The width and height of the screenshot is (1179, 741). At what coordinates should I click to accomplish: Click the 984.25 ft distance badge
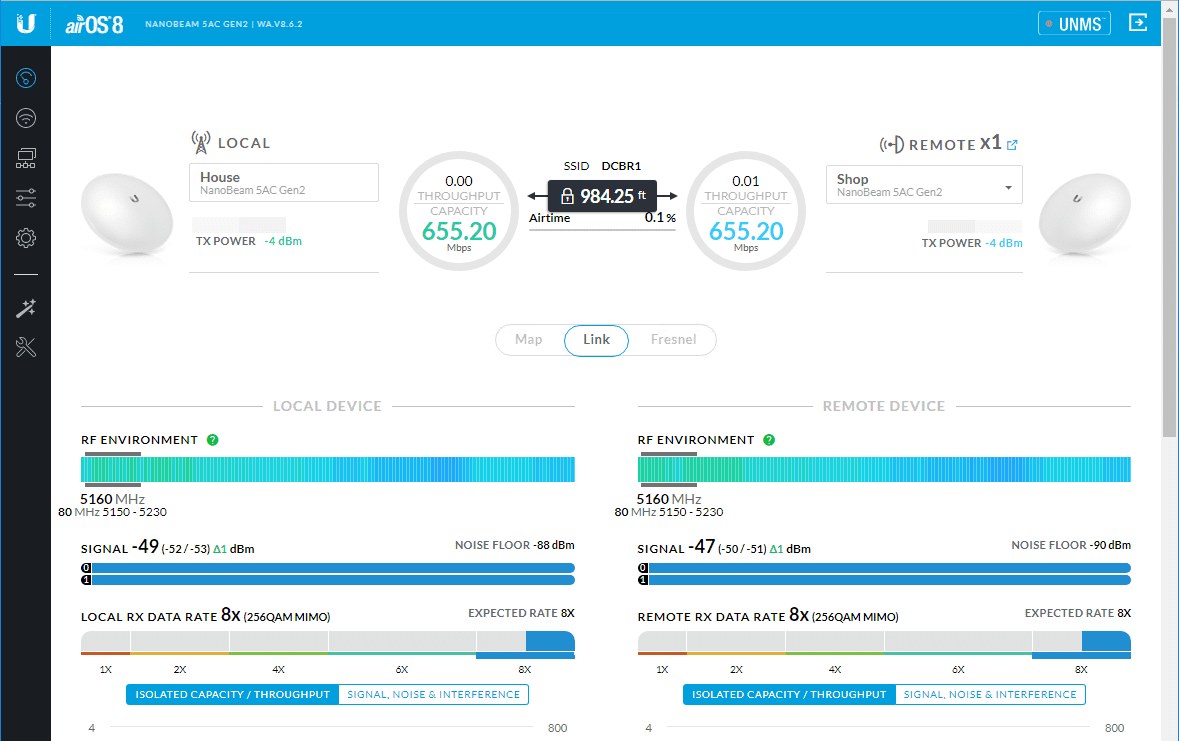602,196
